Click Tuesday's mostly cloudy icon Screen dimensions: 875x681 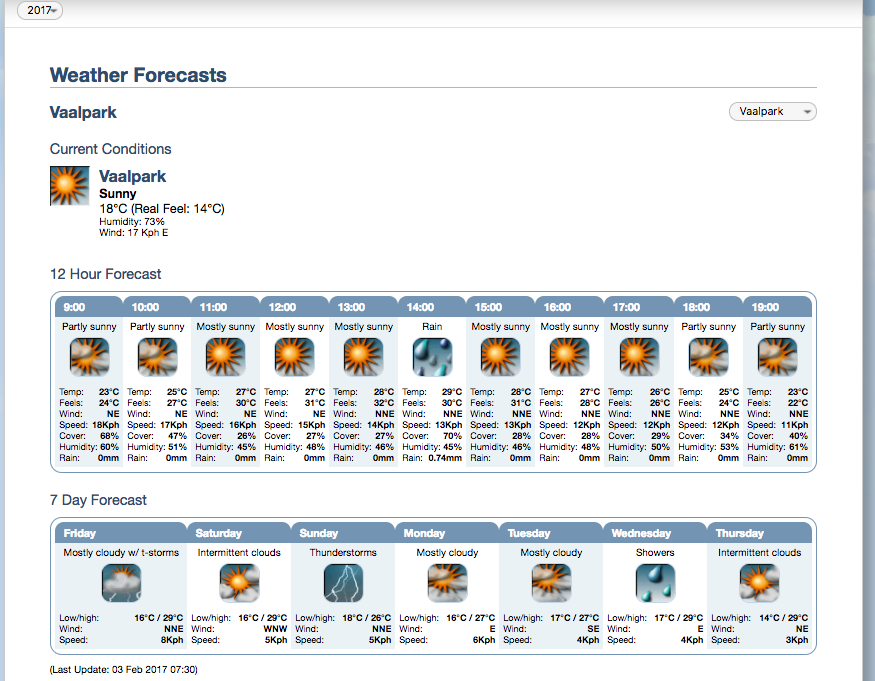point(551,583)
